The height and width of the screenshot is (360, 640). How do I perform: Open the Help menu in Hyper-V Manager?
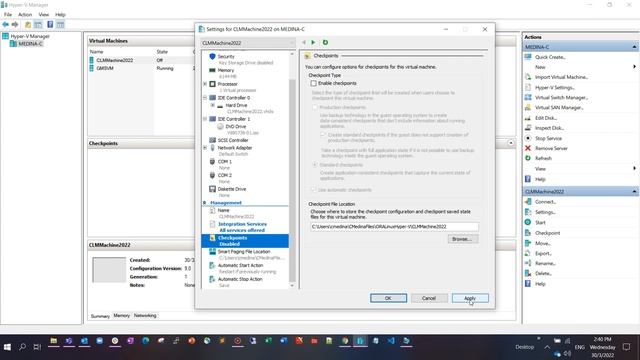60,15
